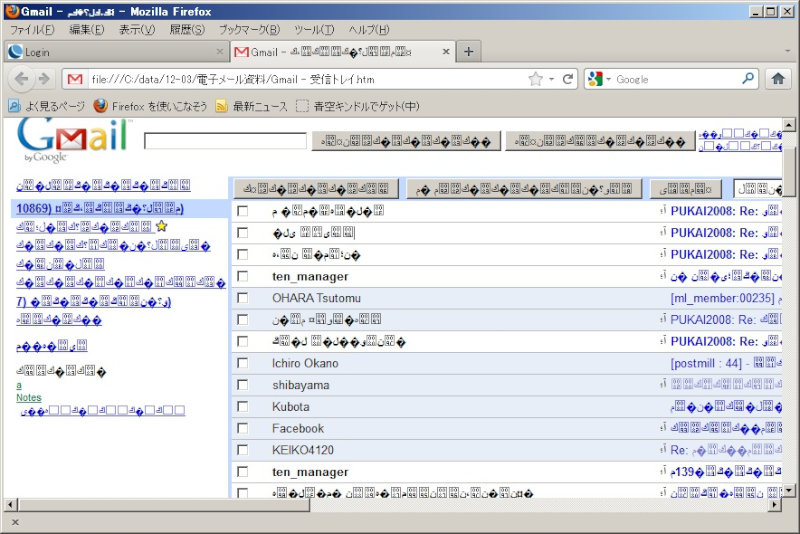800x534 pixels.
Task: Tick the Facebook message checkbox
Action: pos(243,428)
